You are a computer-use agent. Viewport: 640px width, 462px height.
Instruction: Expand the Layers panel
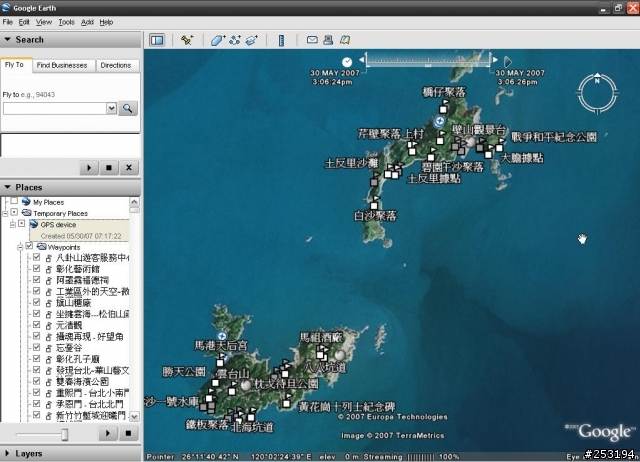(x=7, y=453)
